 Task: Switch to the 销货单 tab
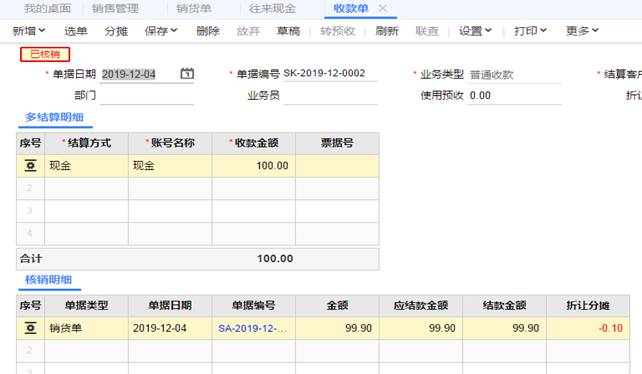click(194, 8)
